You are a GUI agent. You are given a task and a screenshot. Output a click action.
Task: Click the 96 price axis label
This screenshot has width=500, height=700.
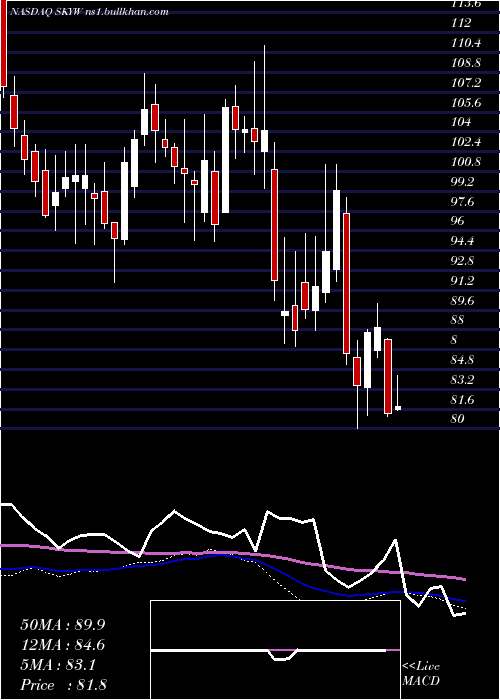[458, 221]
